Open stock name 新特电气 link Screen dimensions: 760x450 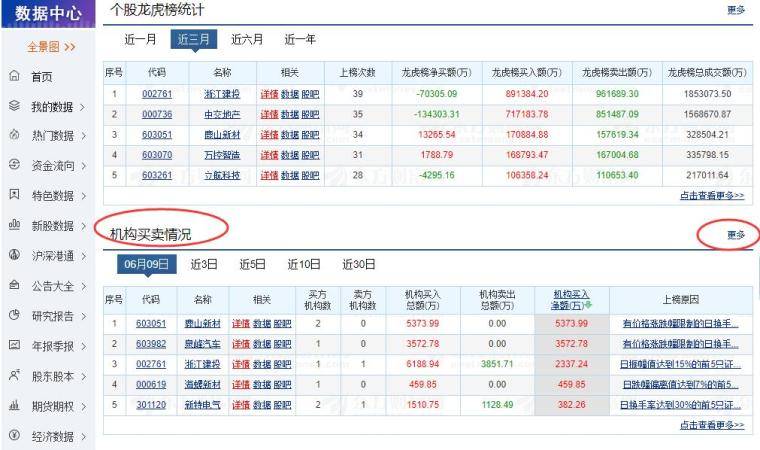[203, 405]
